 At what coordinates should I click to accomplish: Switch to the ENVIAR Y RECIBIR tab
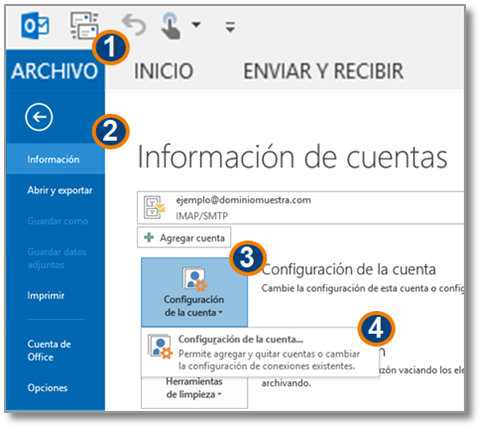point(323,71)
